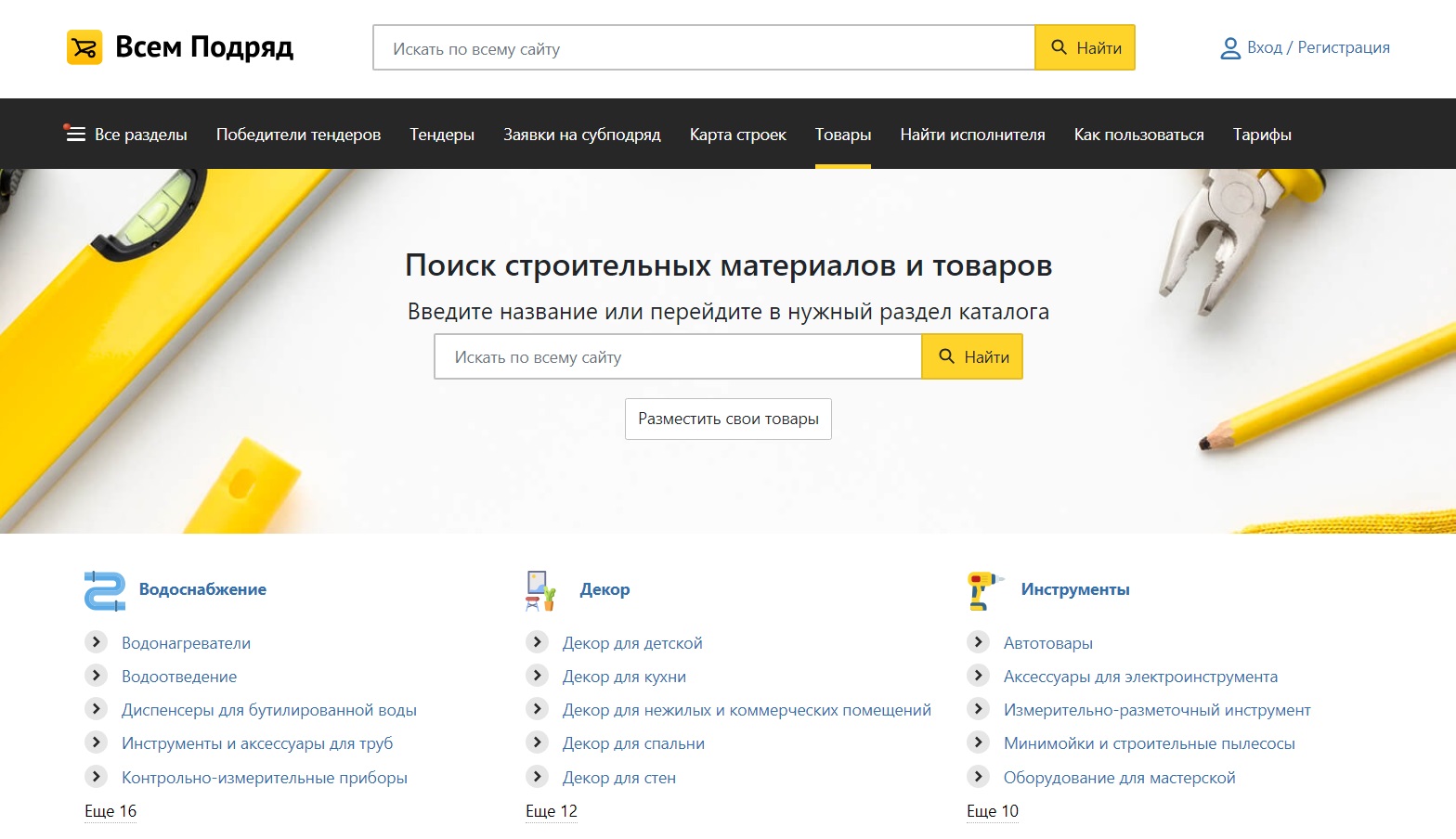Click the Водоснабжение pipe category icon
This screenshot has width=1456, height=839.
pos(104,590)
